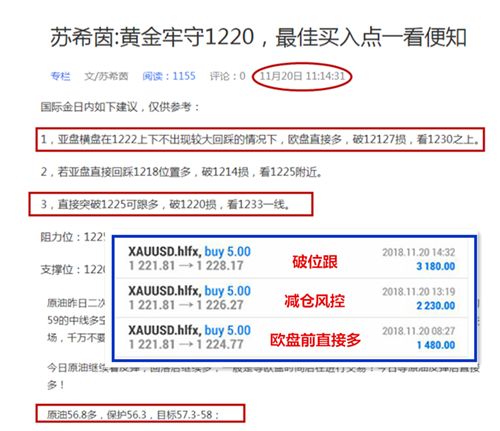Click the red label 破位跟
Image resolution: width=500 pixels, height=431 pixels.
pyautogui.click(x=315, y=262)
